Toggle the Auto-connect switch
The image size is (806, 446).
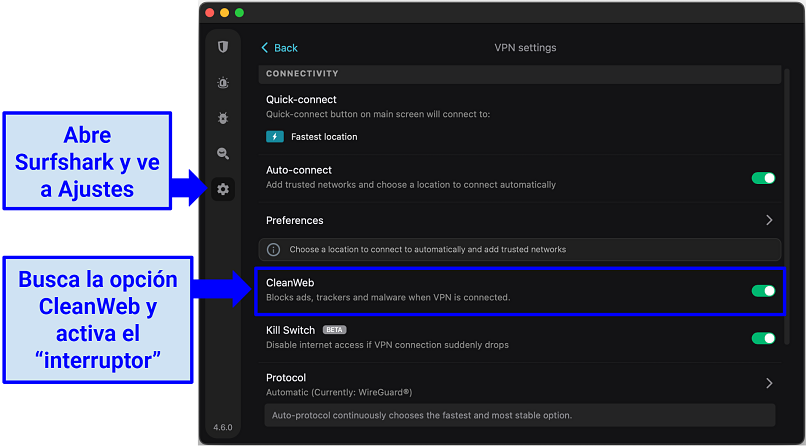coord(763,178)
